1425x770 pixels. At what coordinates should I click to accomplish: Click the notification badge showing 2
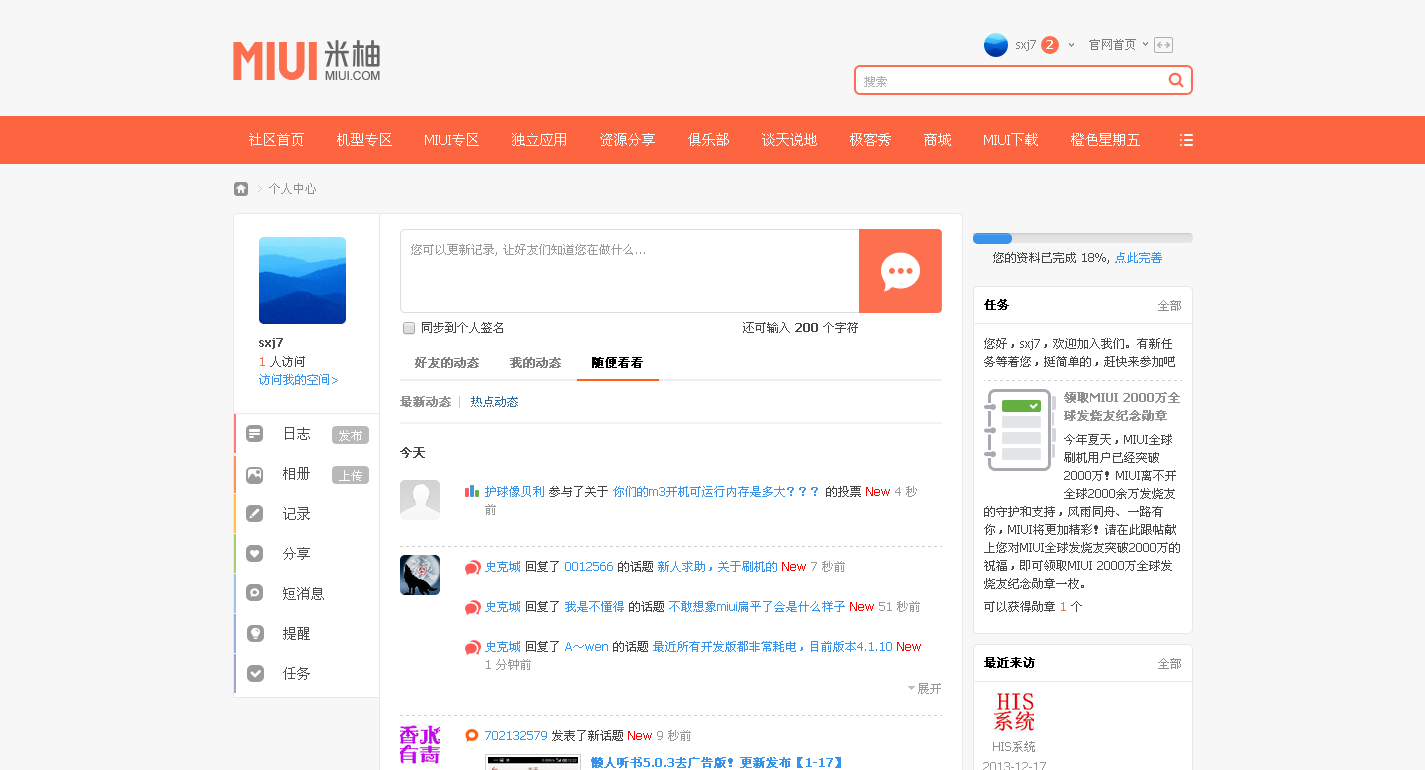point(1050,45)
